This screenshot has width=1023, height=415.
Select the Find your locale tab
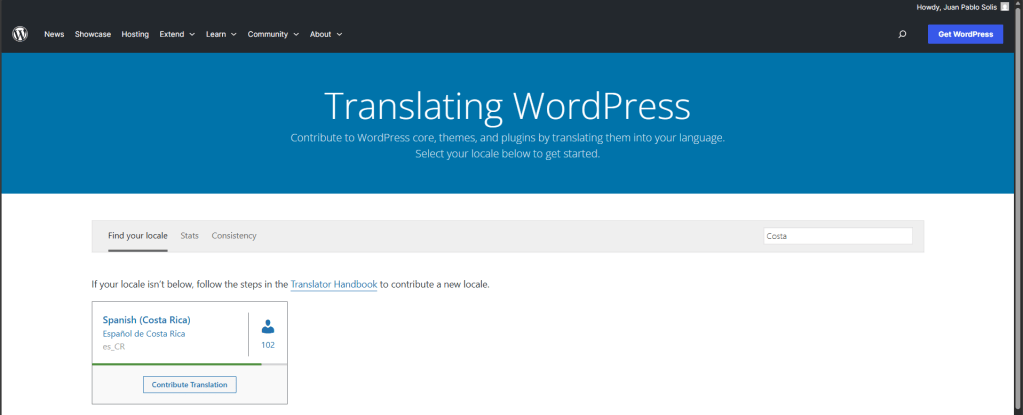(x=138, y=236)
